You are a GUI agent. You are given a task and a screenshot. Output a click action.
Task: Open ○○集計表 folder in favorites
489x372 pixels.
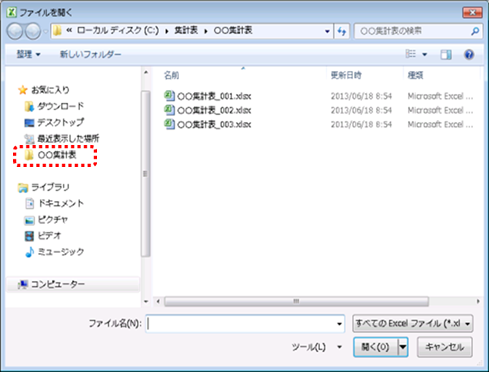[57, 155]
